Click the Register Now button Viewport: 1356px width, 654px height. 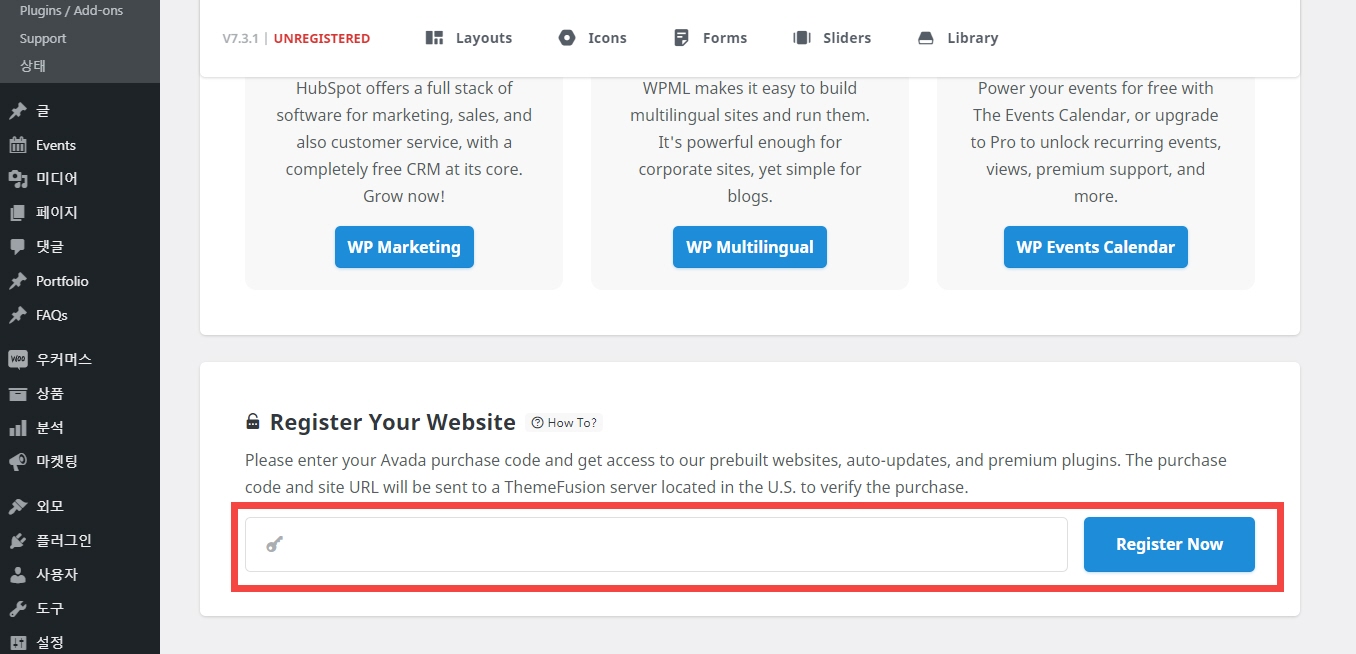[1169, 544]
